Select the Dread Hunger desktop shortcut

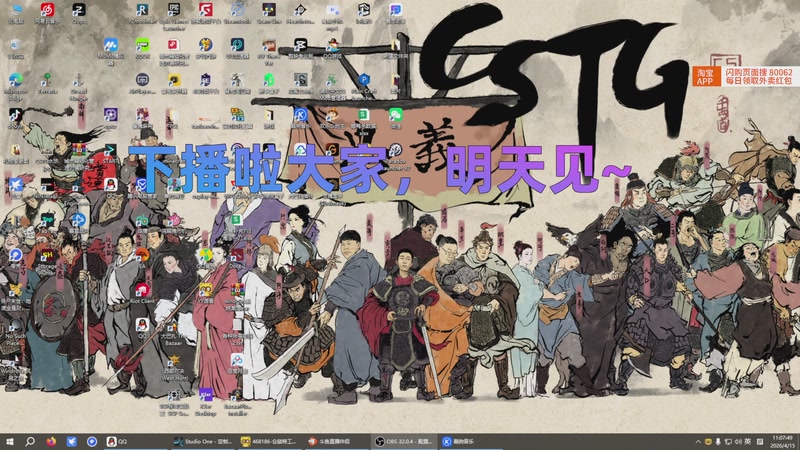pos(79,86)
